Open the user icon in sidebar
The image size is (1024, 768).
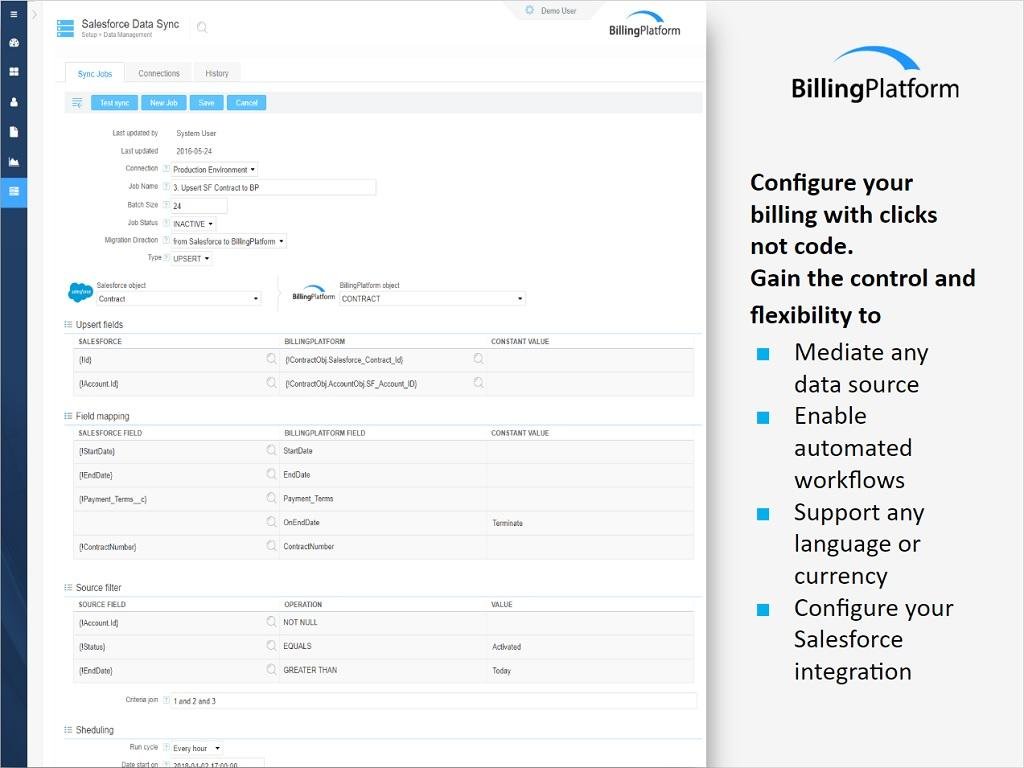[14, 102]
